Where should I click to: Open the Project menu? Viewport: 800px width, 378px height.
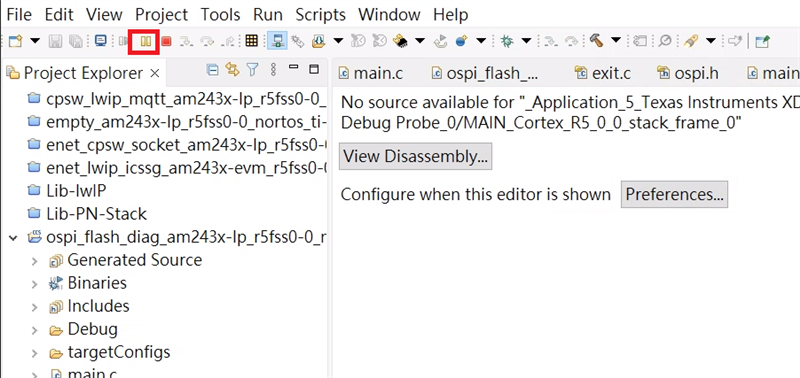coord(161,14)
